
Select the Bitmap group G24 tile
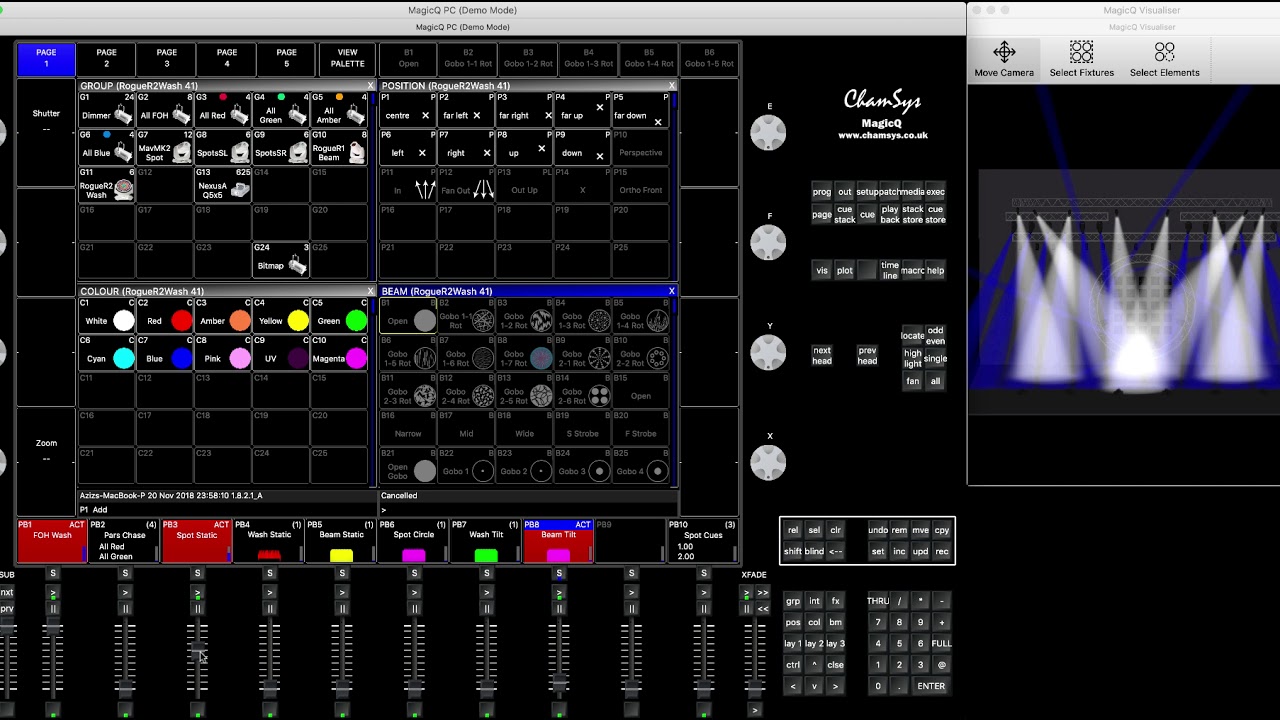click(281, 261)
